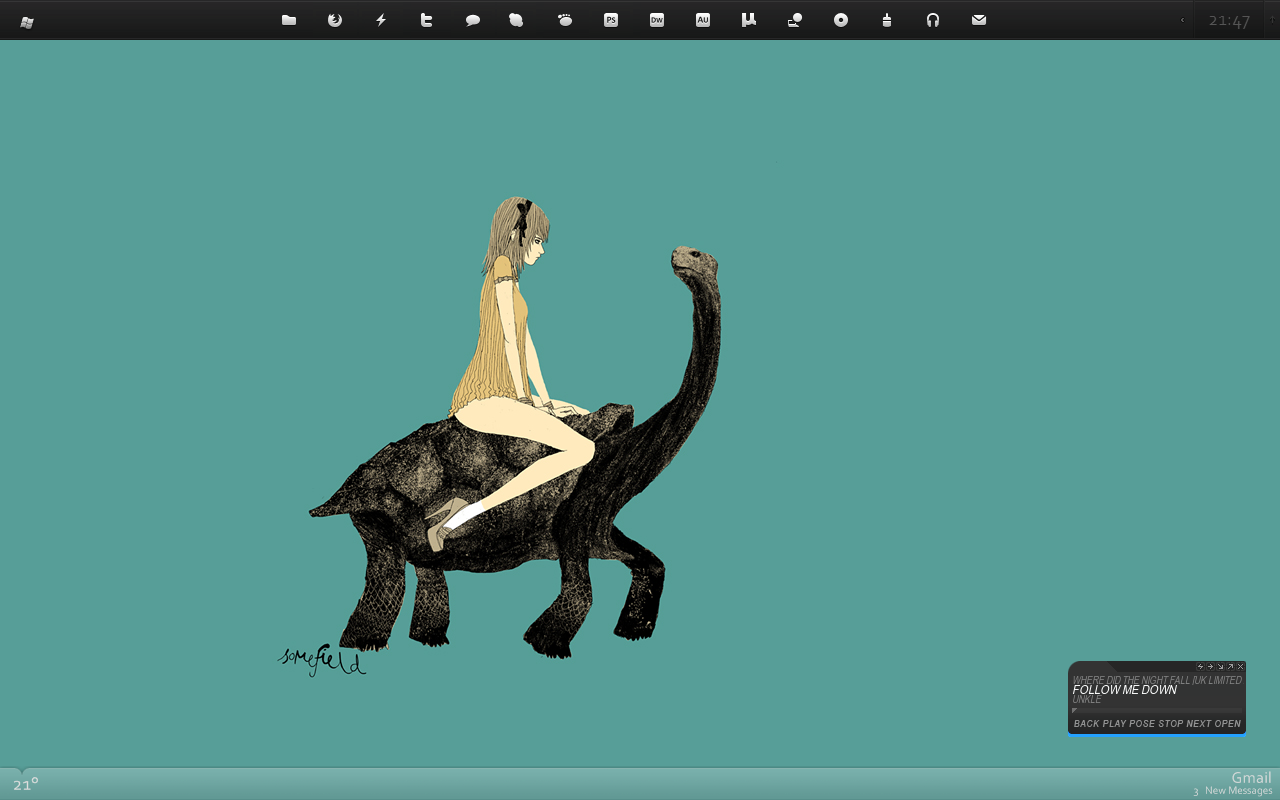
Task: Click the icon between uTorrent and disc
Action: click(x=795, y=20)
